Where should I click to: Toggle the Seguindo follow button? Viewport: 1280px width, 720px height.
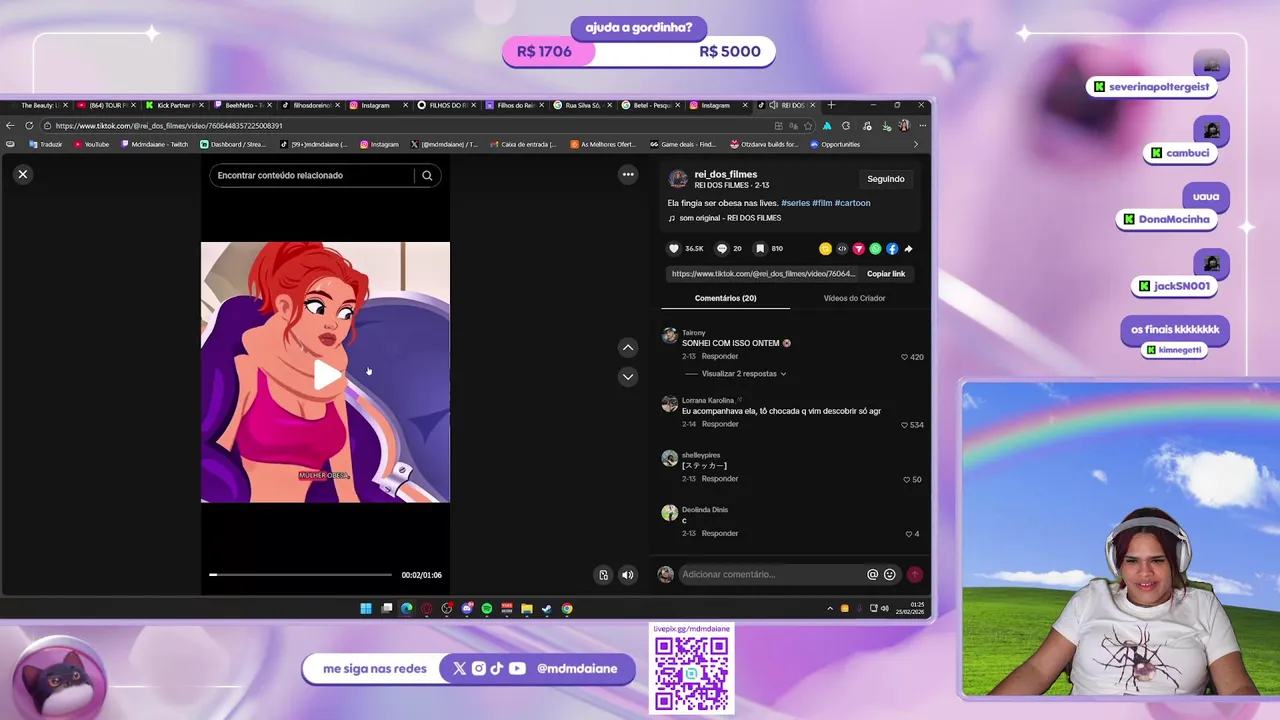tap(886, 179)
